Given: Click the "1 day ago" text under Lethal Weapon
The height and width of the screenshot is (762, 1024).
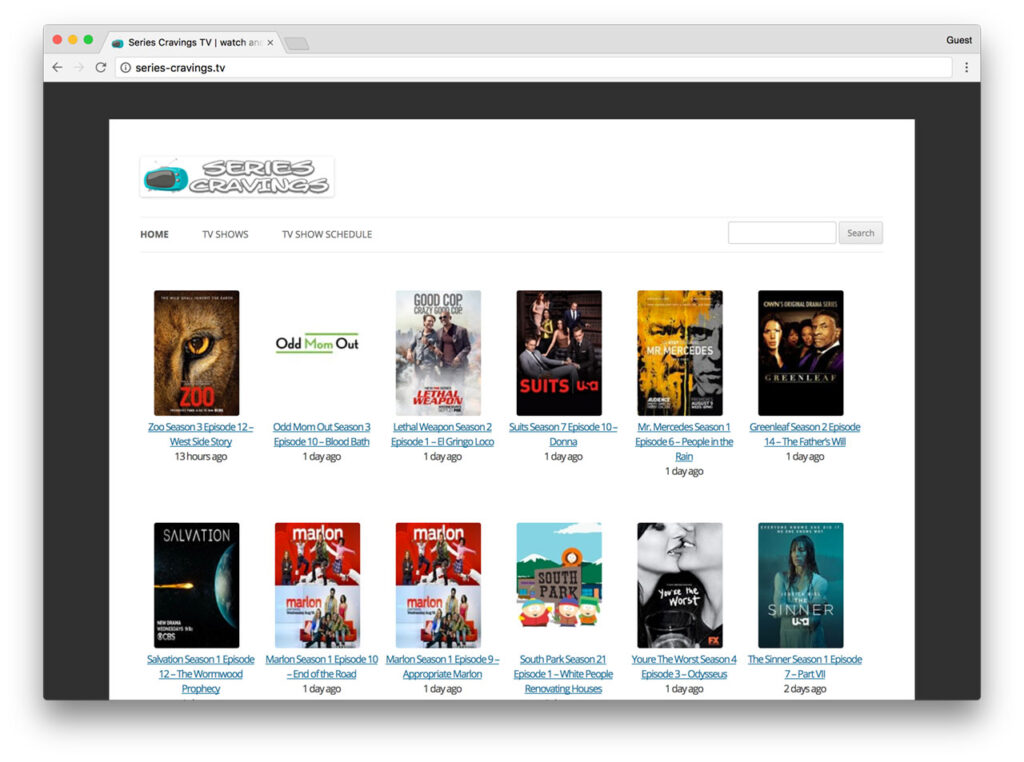Looking at the screenshot, I should (442, 456).
